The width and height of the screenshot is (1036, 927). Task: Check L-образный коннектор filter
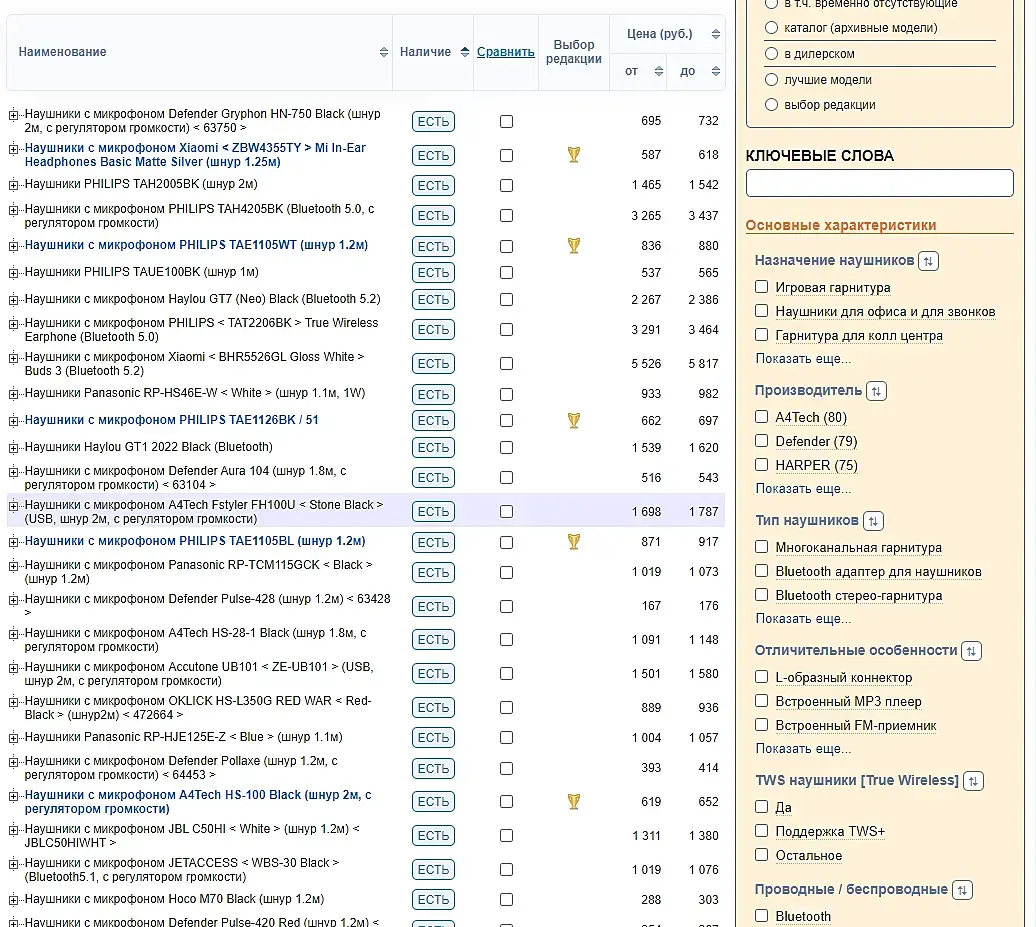[762, 677]
